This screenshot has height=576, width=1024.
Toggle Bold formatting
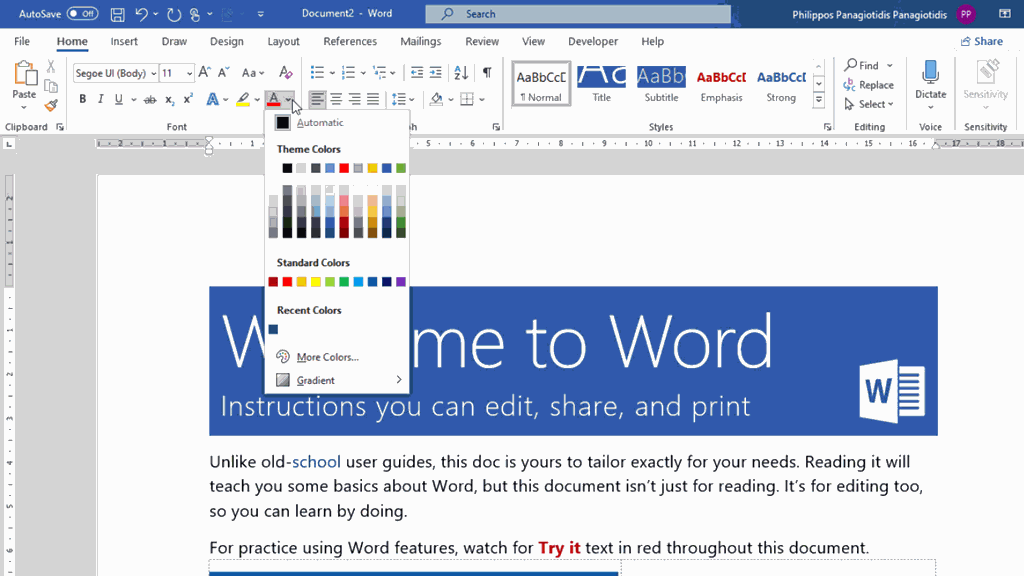tap(83, 99)
